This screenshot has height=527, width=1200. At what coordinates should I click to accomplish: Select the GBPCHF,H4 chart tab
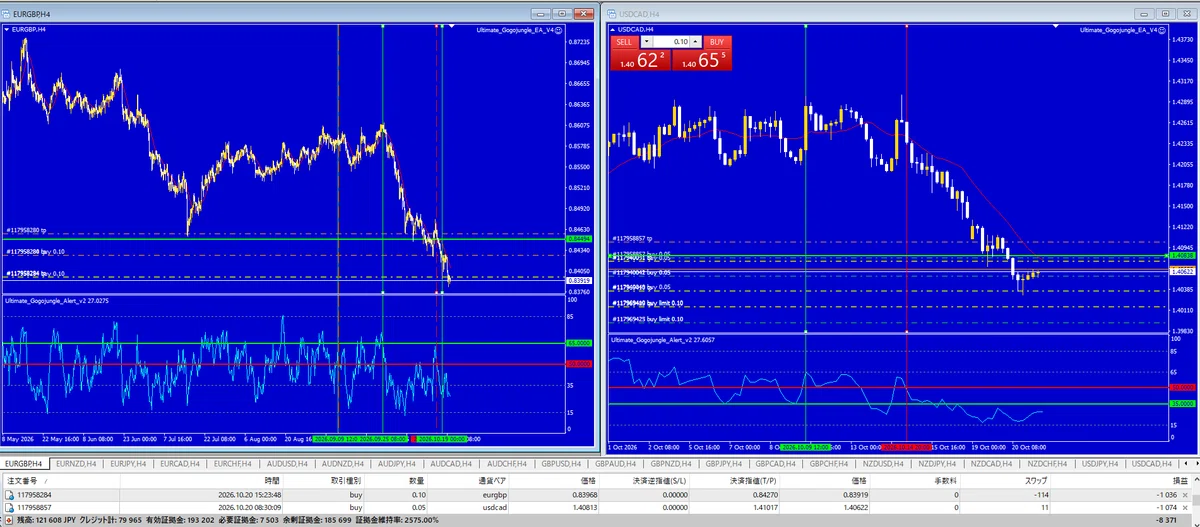pos(828,464)
